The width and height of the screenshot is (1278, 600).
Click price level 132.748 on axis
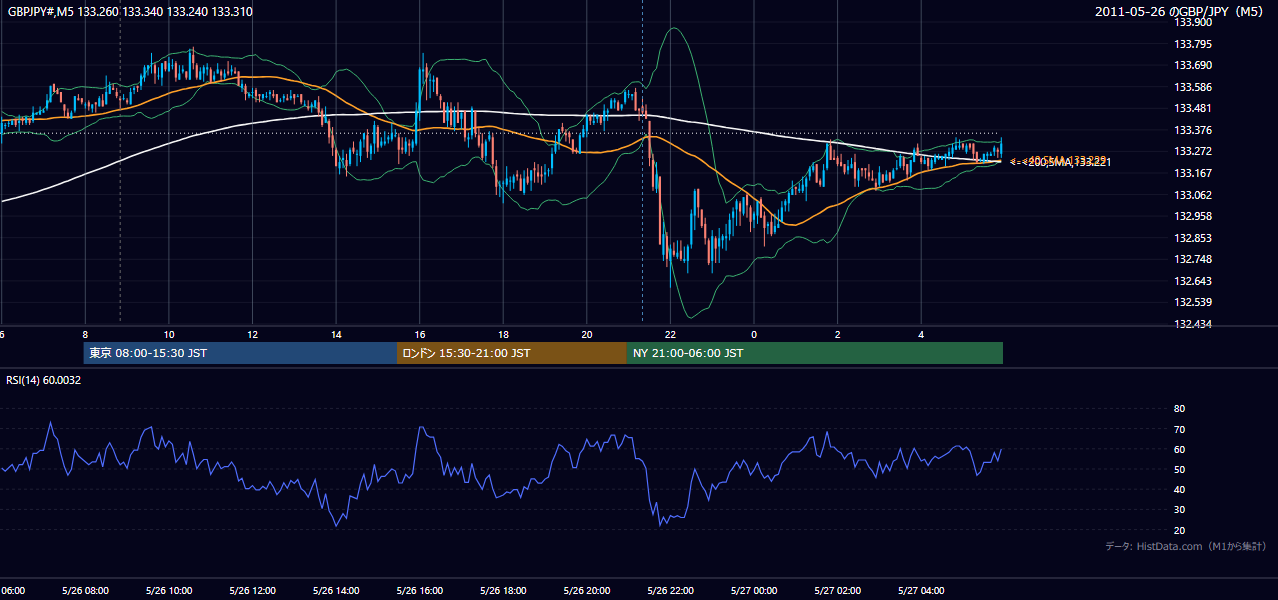[x=1194, y=259]
